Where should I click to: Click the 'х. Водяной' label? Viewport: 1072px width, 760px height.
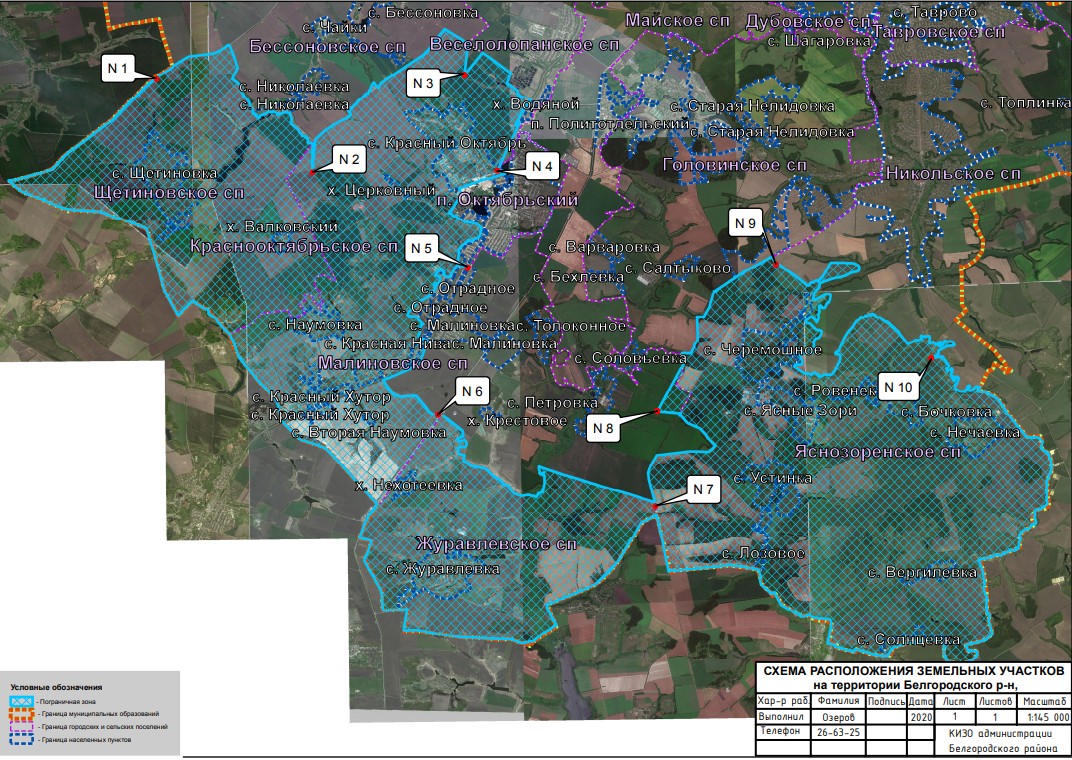(537, 104)
